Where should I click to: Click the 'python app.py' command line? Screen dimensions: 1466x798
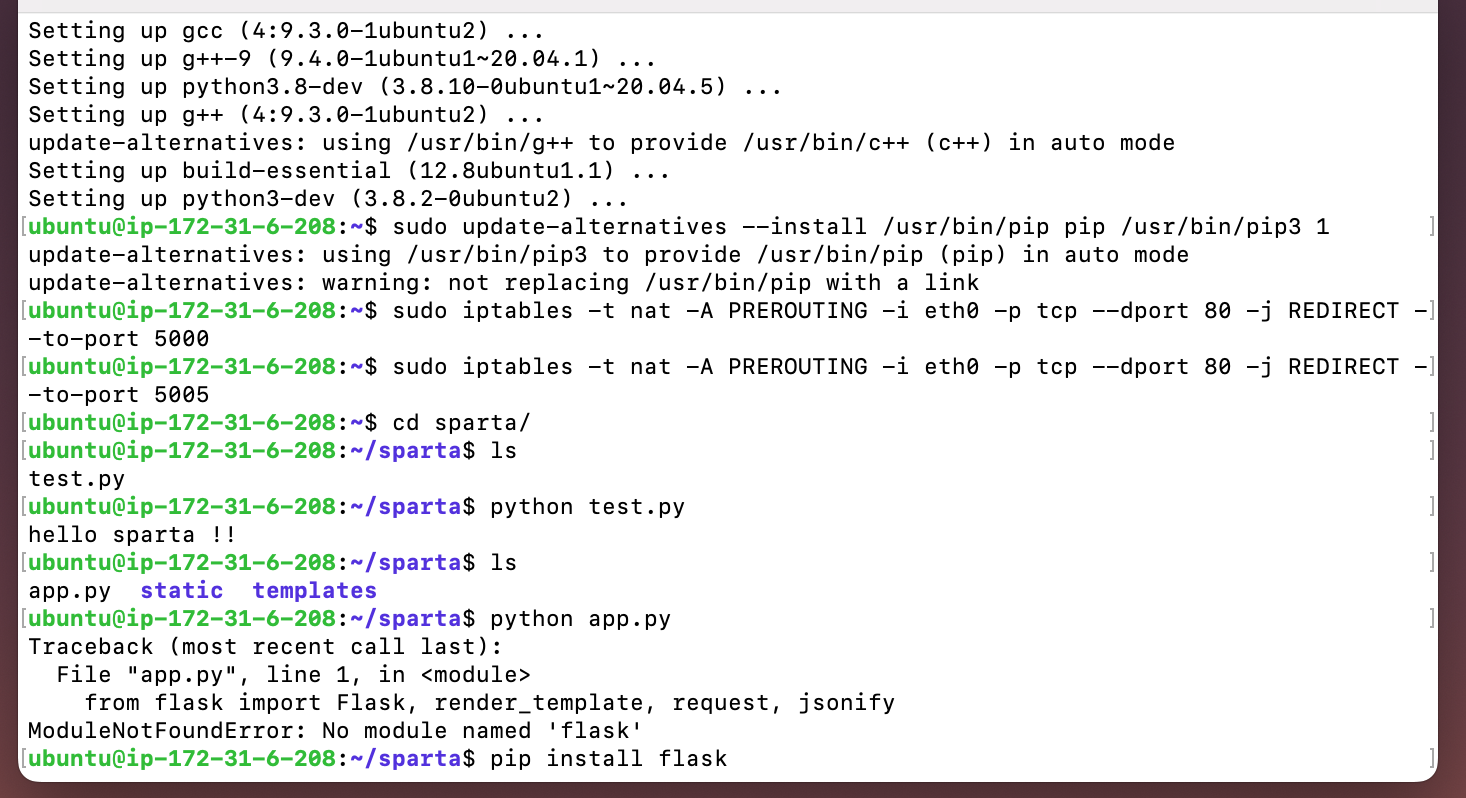coord(580,619)
